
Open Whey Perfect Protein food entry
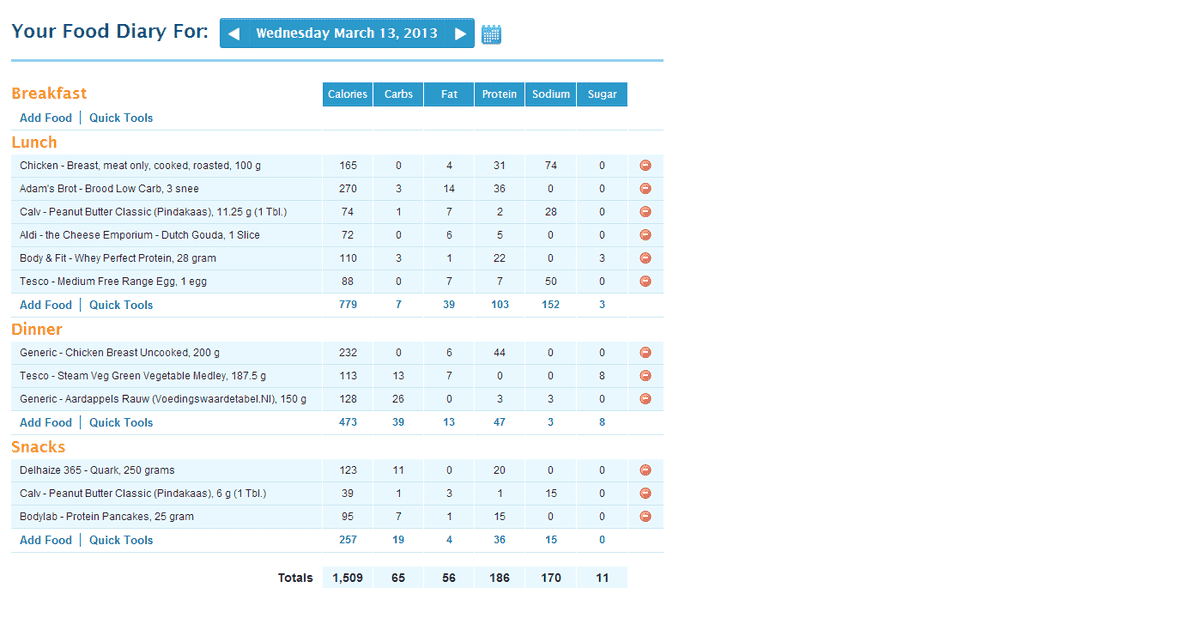(x=118, y=258)
